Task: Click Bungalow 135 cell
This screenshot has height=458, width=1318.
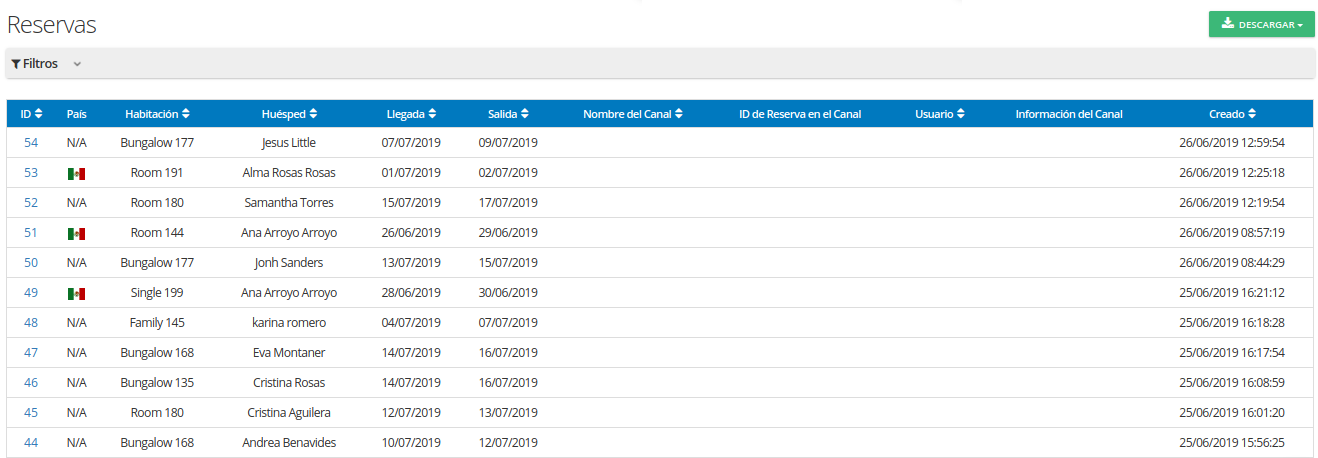Action: 157,383
